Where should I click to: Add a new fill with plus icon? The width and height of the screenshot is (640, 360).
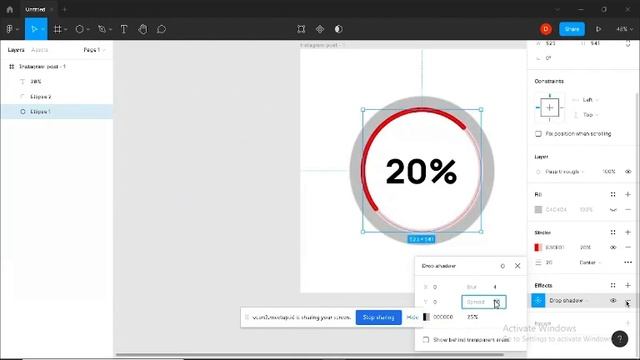[x=628, y=194]
